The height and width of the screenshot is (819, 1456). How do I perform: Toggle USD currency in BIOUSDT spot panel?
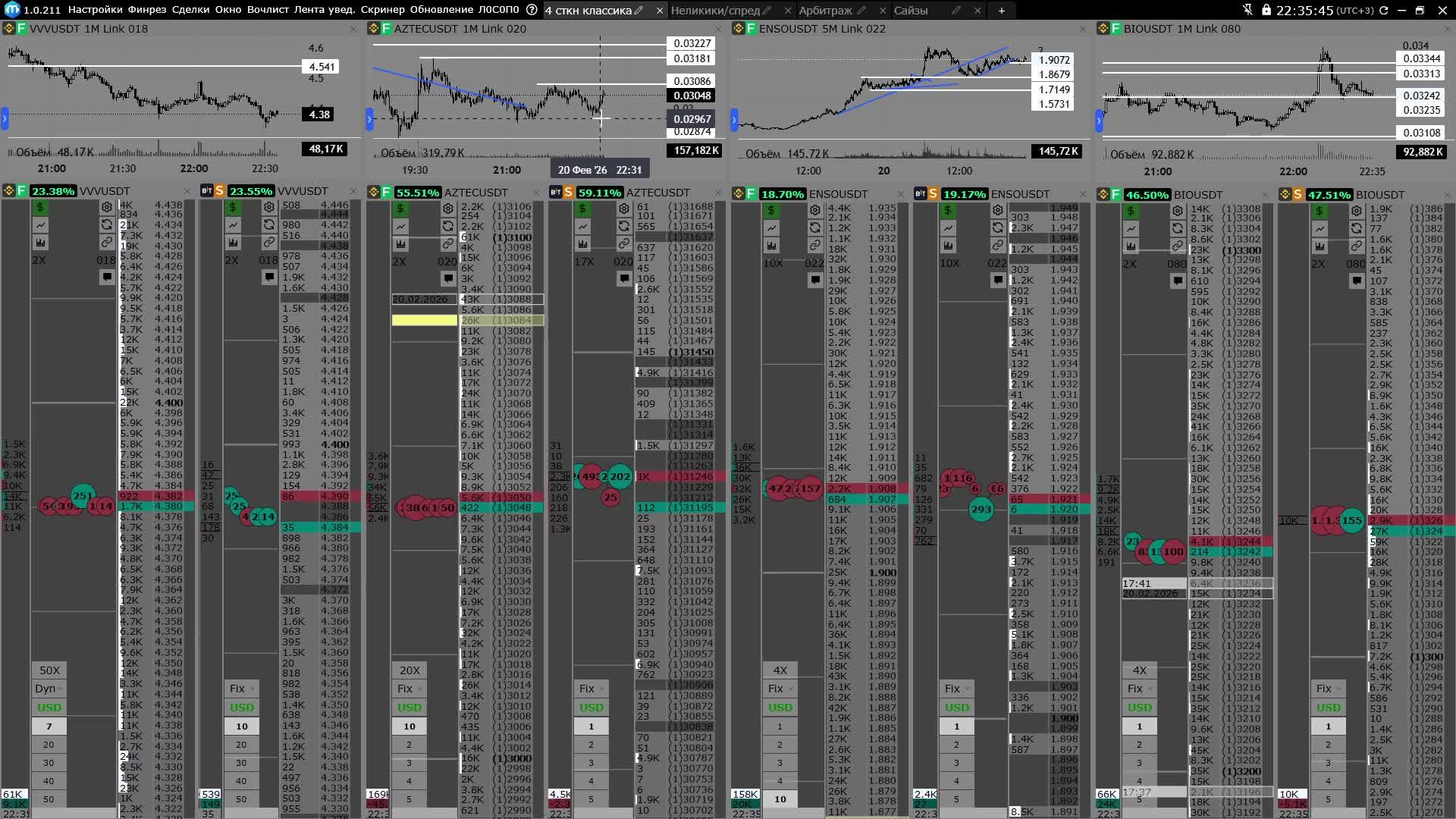1328,708
